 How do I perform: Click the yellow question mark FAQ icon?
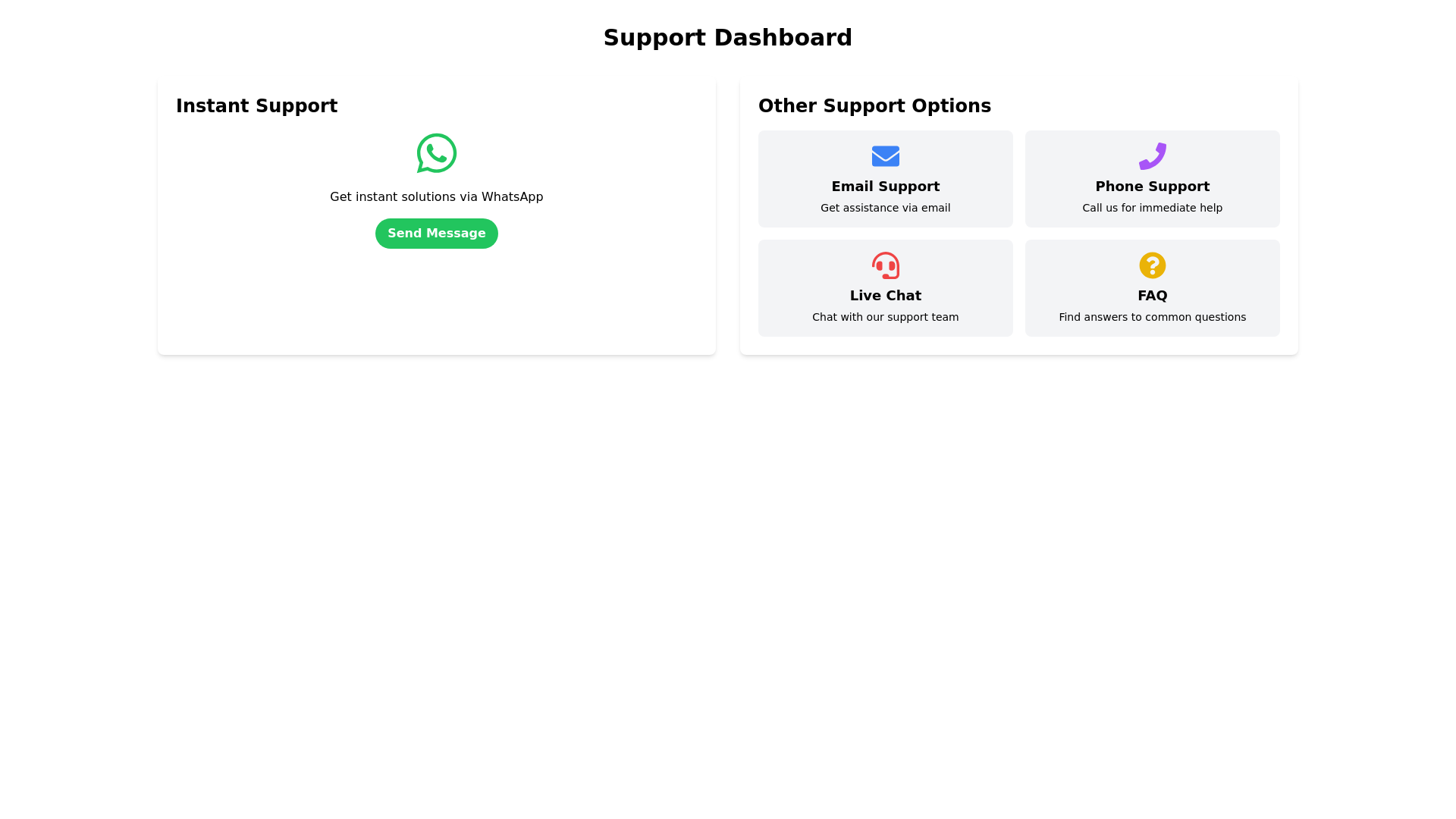click(1152, 265)
